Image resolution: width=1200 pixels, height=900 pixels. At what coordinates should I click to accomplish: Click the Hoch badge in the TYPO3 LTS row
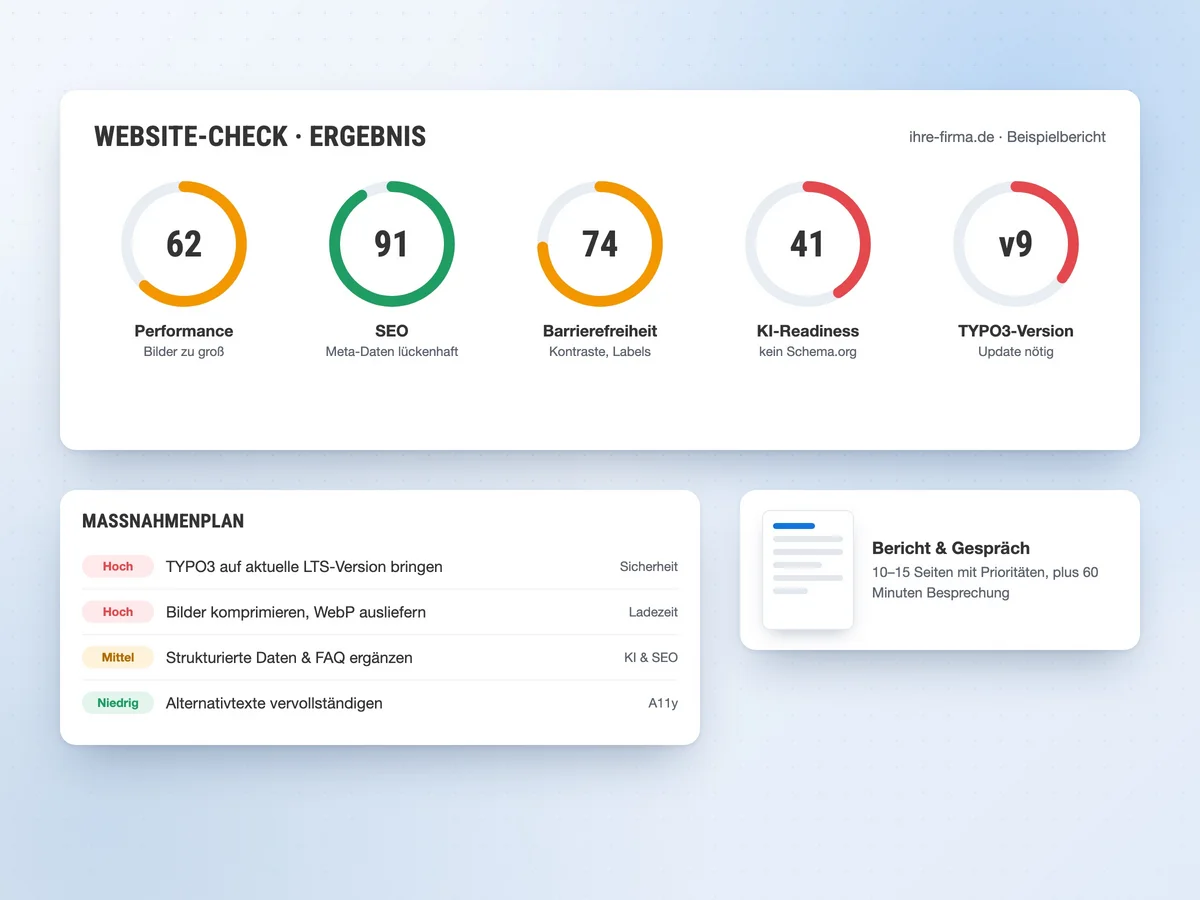(118, 566)
